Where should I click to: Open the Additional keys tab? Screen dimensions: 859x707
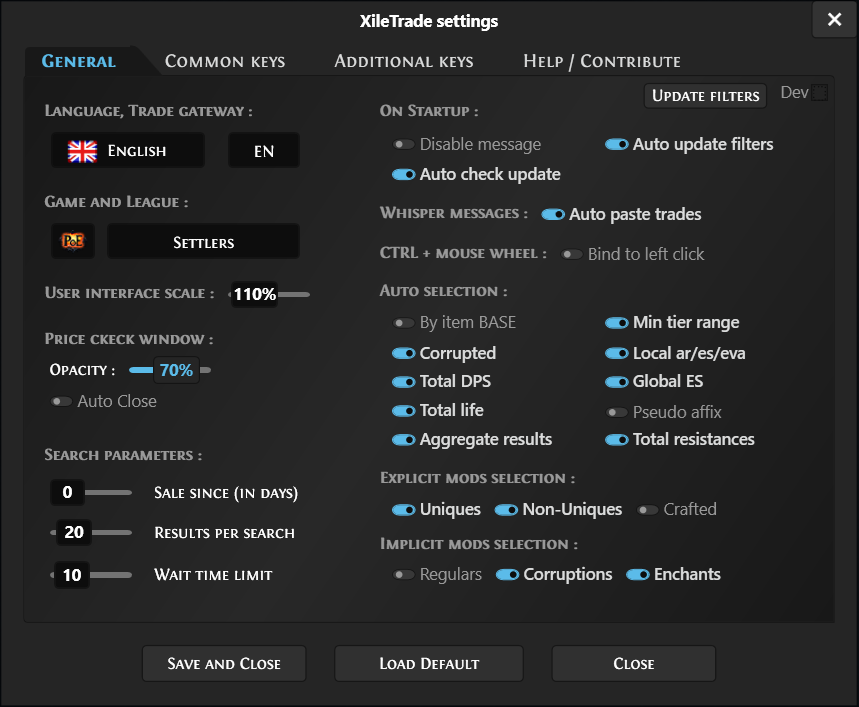[404, 61]
